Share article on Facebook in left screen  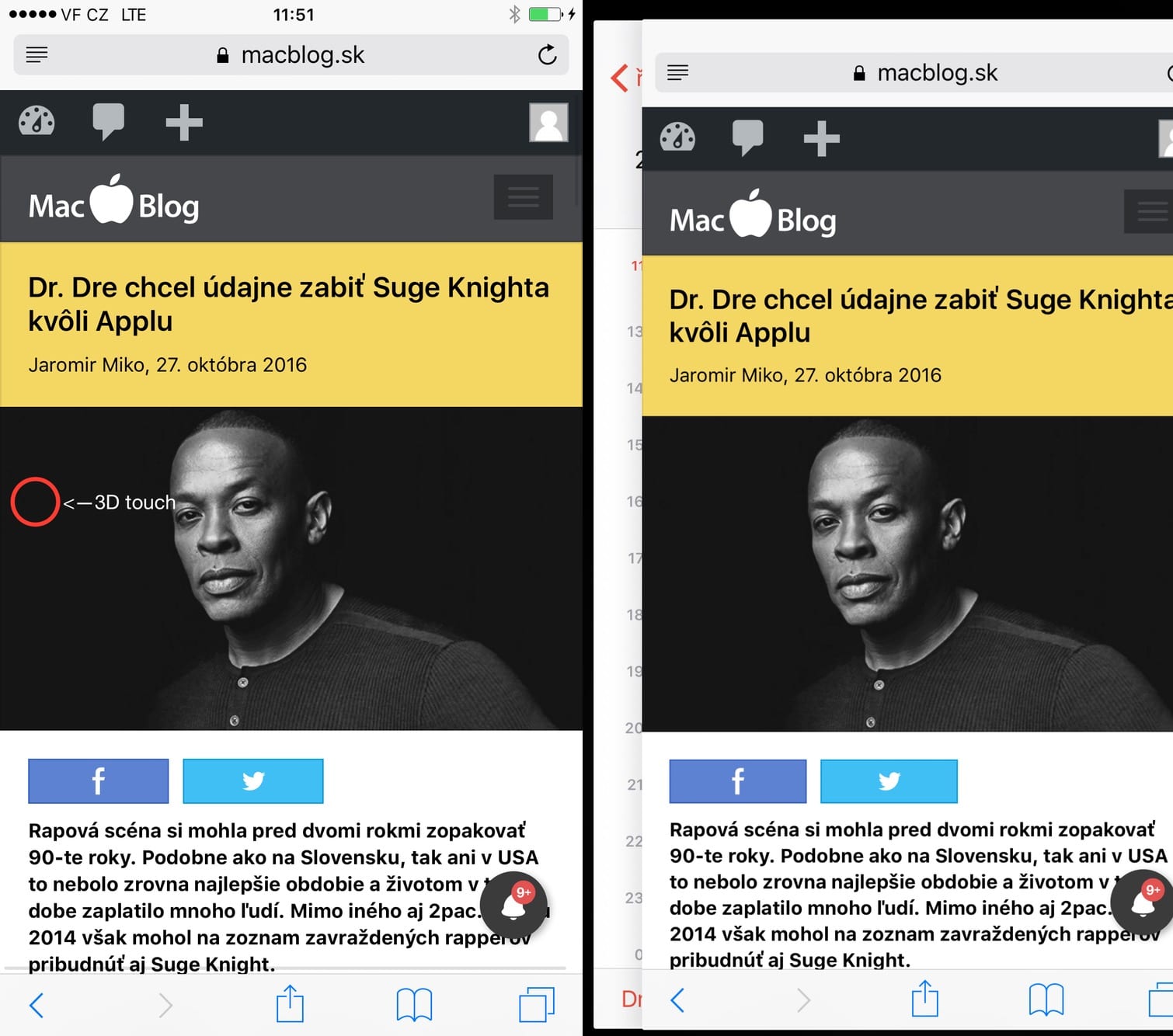coord(99,780)
